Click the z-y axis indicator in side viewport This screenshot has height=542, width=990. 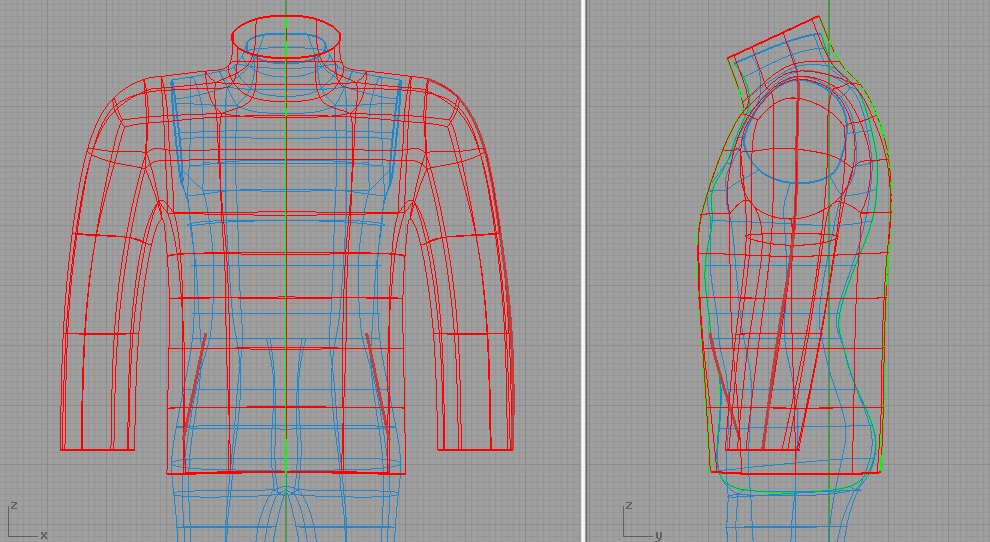click(x=642, y=521)
